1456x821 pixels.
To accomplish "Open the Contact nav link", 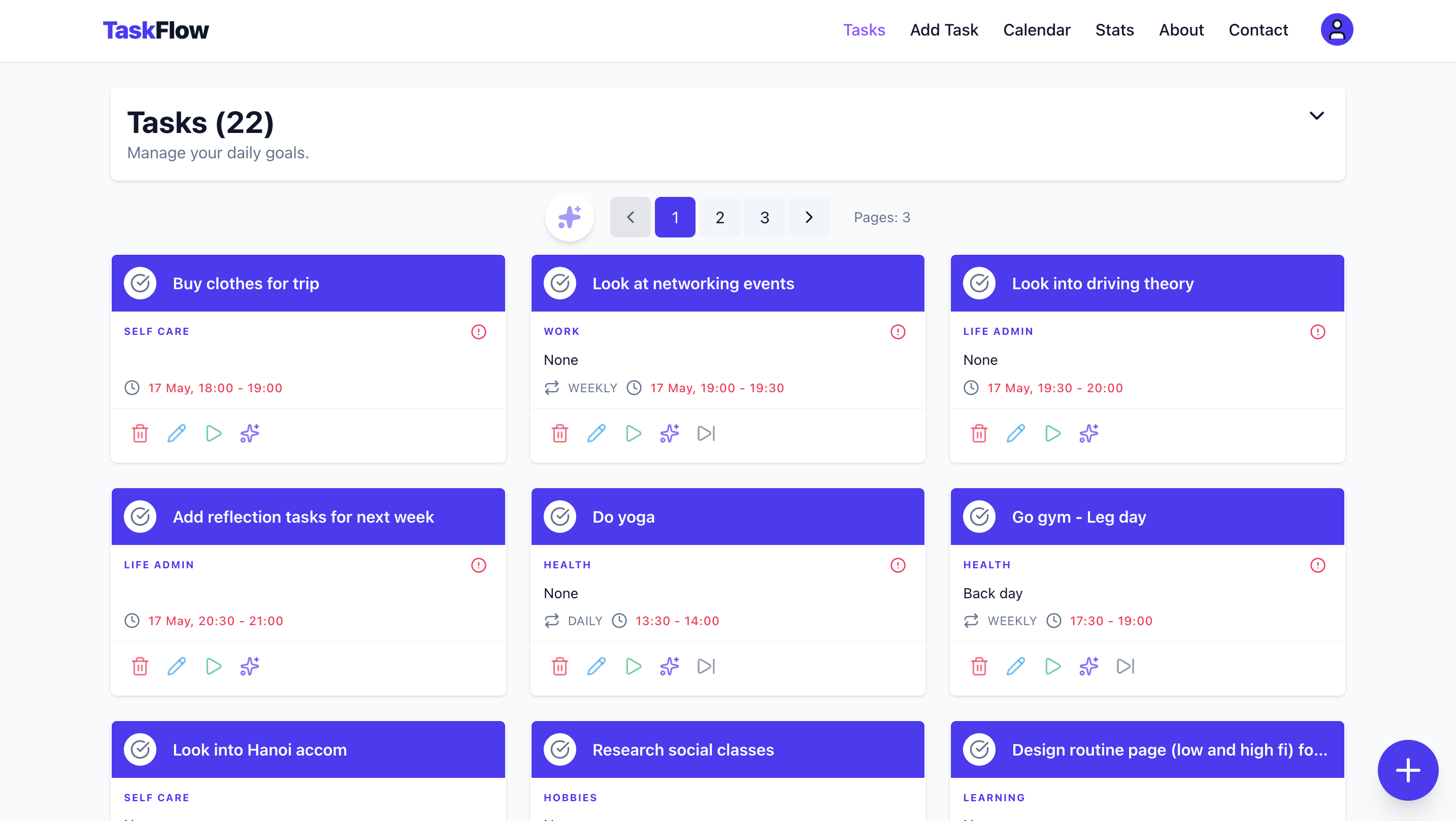I will tap(1258, 29).
